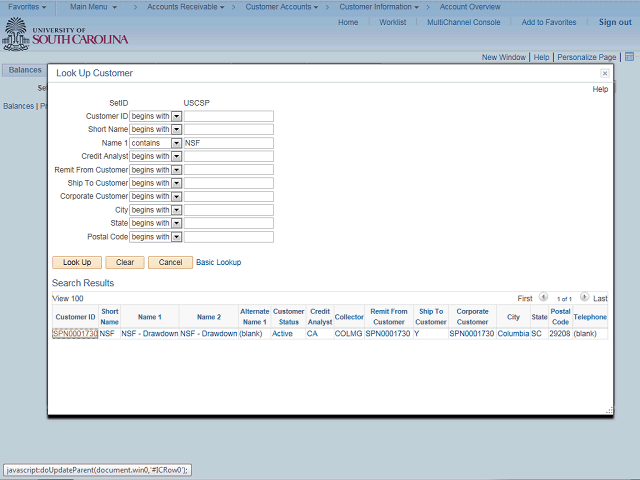640x480 pixels.
Task: Open MultiChannel Console link
Action: (x=464, y=22)
